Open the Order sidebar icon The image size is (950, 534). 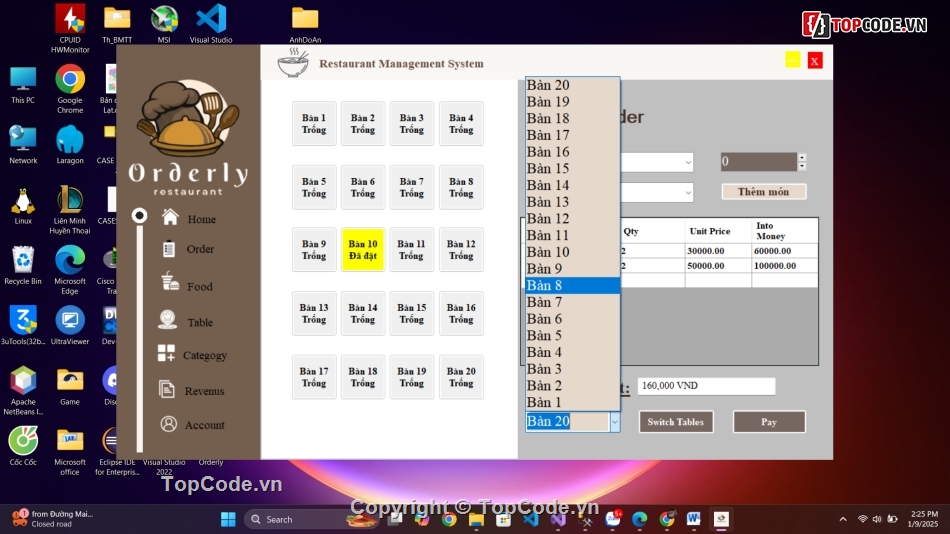168,249
